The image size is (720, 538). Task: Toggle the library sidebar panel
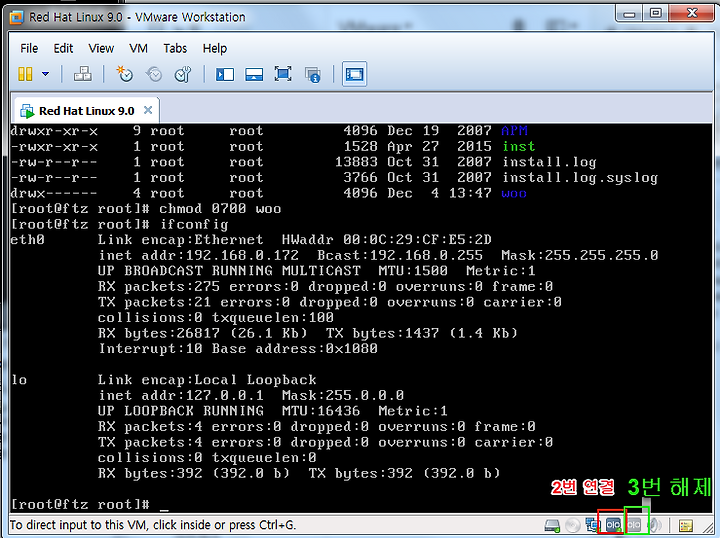(x=225, y=74)
